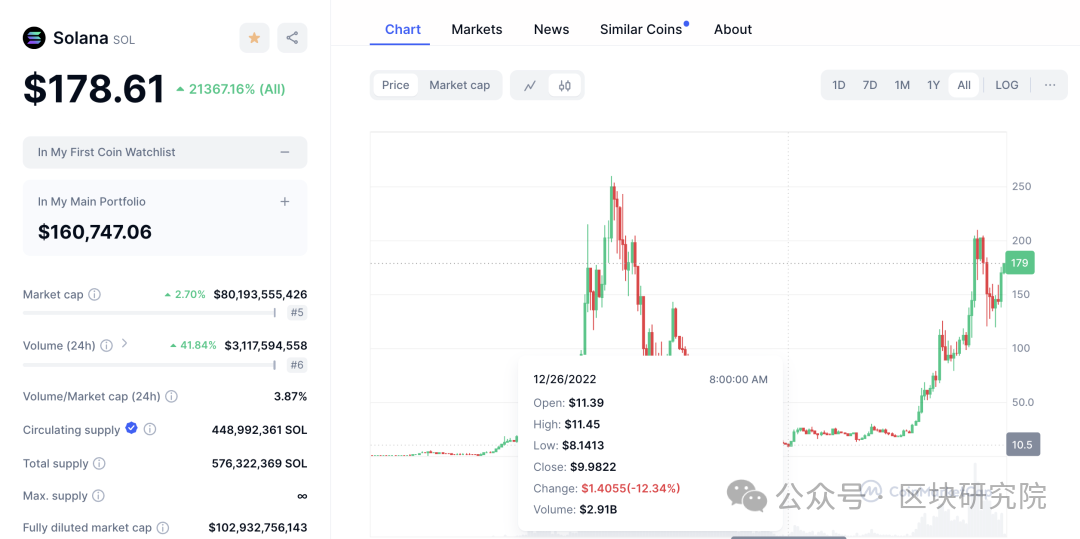Click Market cap info icon
The height and width of the screenshot is (539, 1080).
point(94,295)
